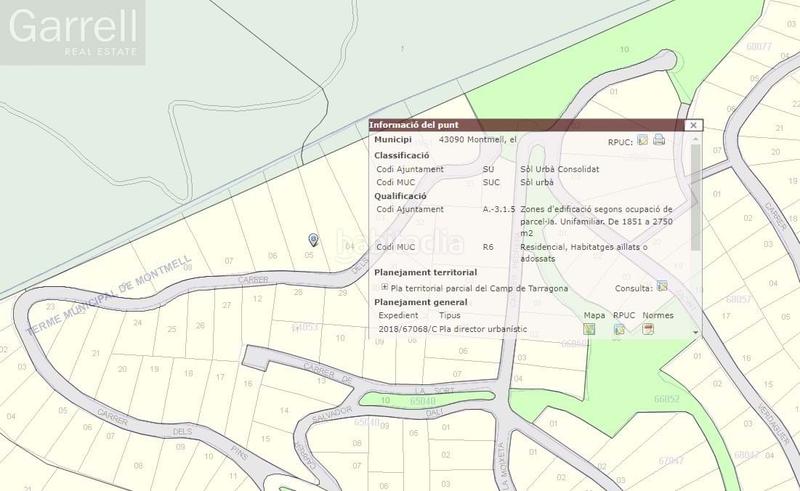Click the RPUC icon under Planejament general
This screenshot has height=491, width=800.
click(x=619, y=328)
